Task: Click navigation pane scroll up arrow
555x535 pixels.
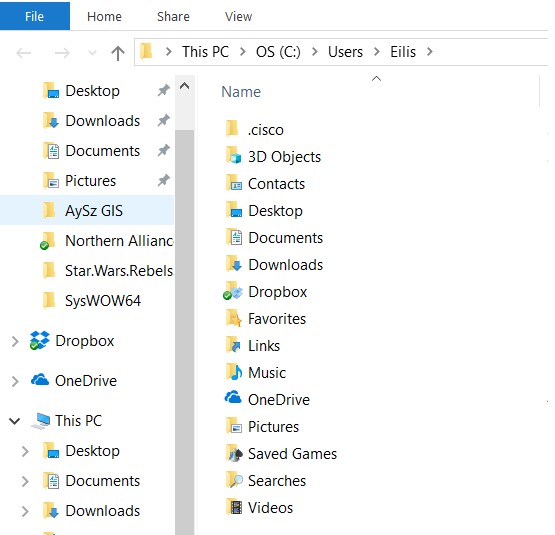Action: [184, 86]
